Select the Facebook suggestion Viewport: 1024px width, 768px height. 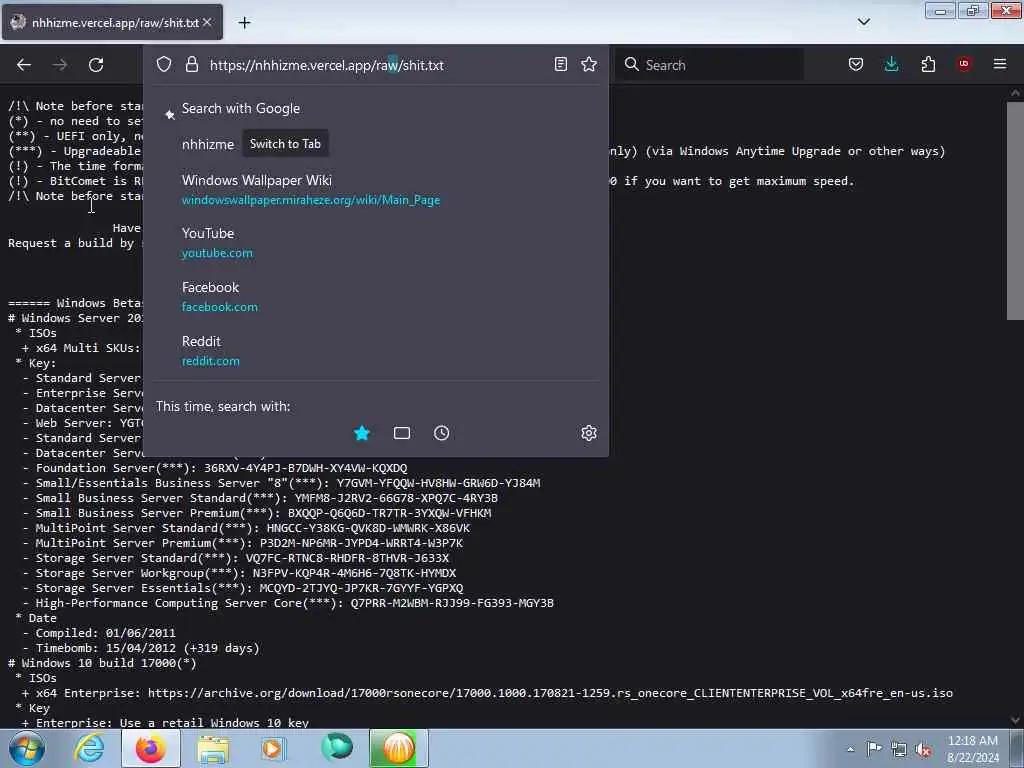(x=376, y=297)
